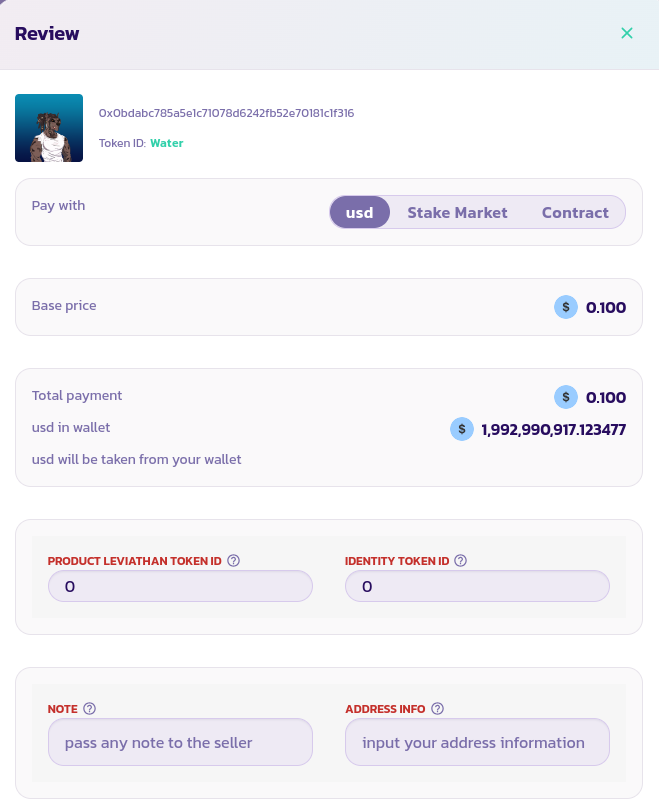
Task: Click the address information input field
Action: [477, 743]
